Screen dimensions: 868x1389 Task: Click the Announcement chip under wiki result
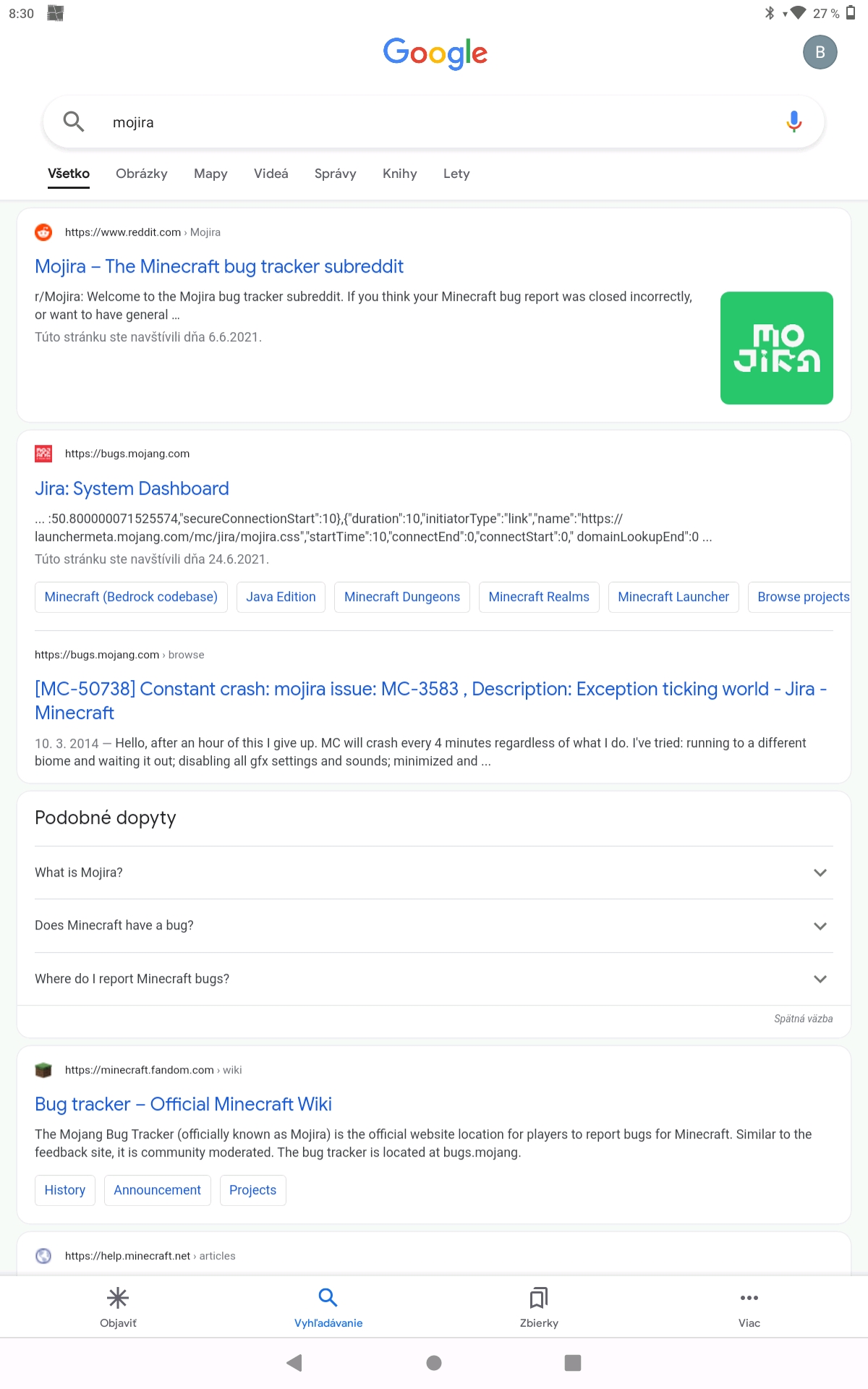158,1190
